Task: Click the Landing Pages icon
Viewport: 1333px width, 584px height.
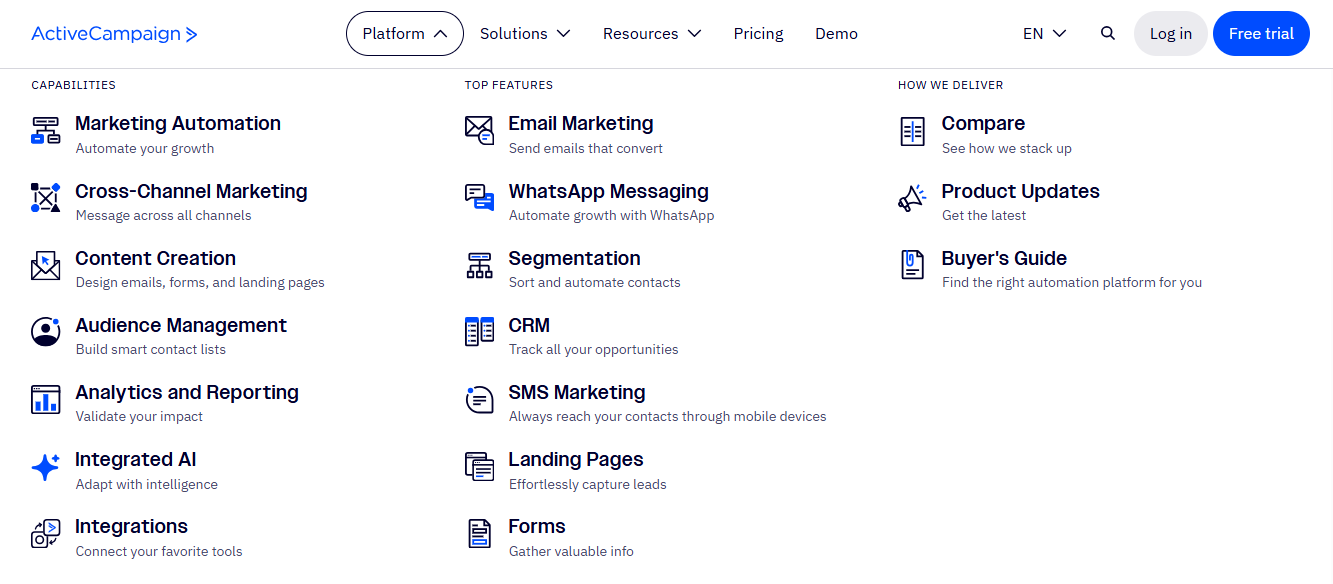Action: point(480,466)
